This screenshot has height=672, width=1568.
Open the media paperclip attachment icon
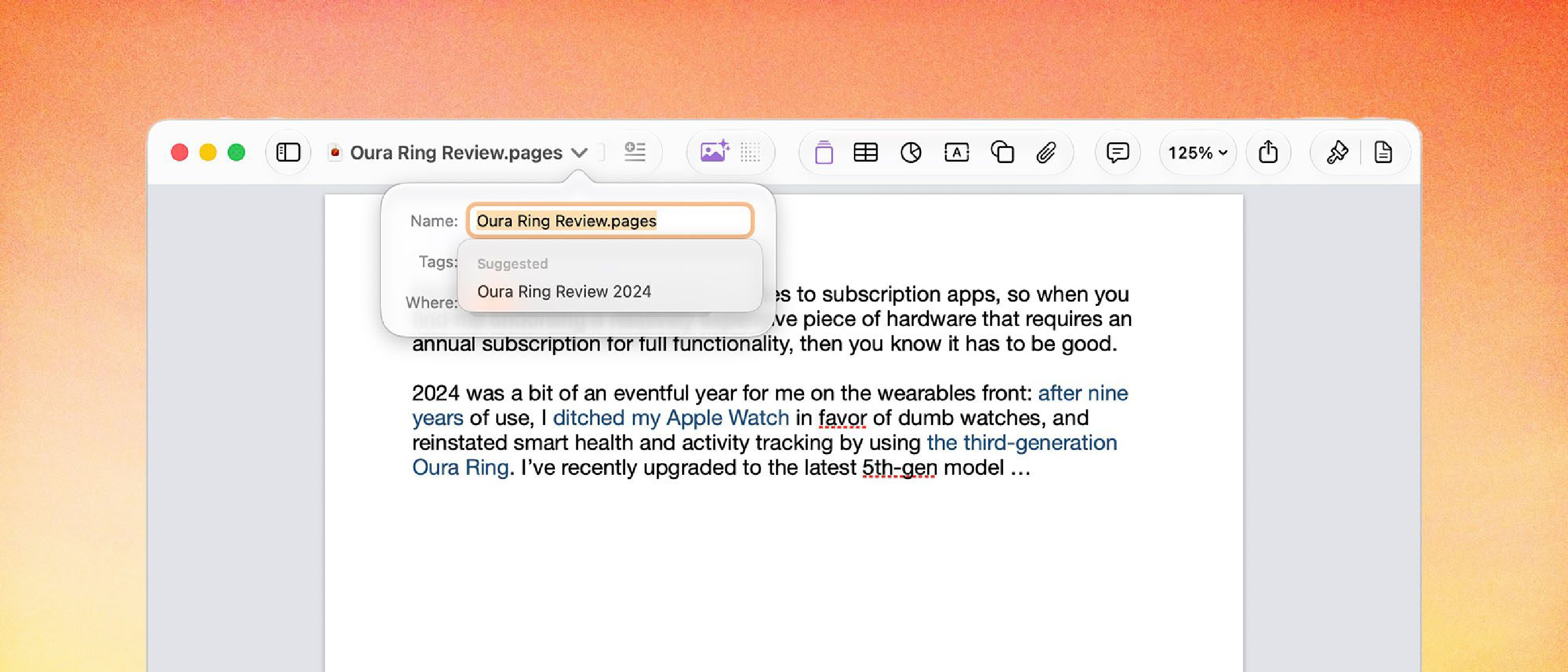[x=1046, y=152]
